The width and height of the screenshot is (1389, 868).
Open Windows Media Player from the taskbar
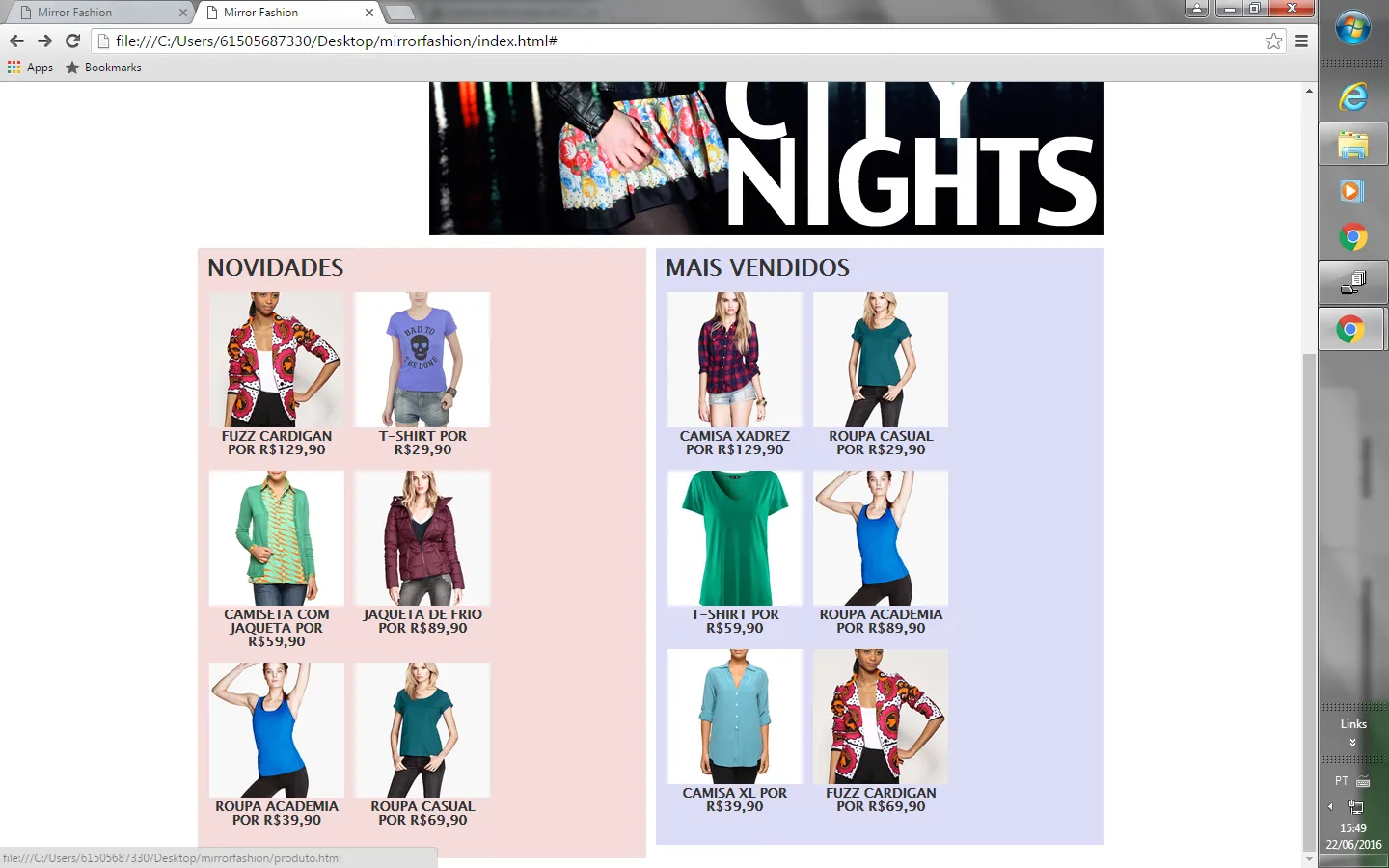1352,191
